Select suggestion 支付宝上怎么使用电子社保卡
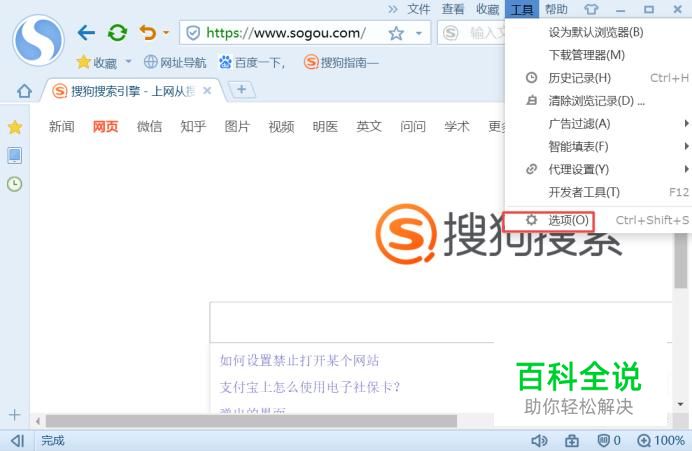Viewport: 692px width, 451px height. (310, 387)
